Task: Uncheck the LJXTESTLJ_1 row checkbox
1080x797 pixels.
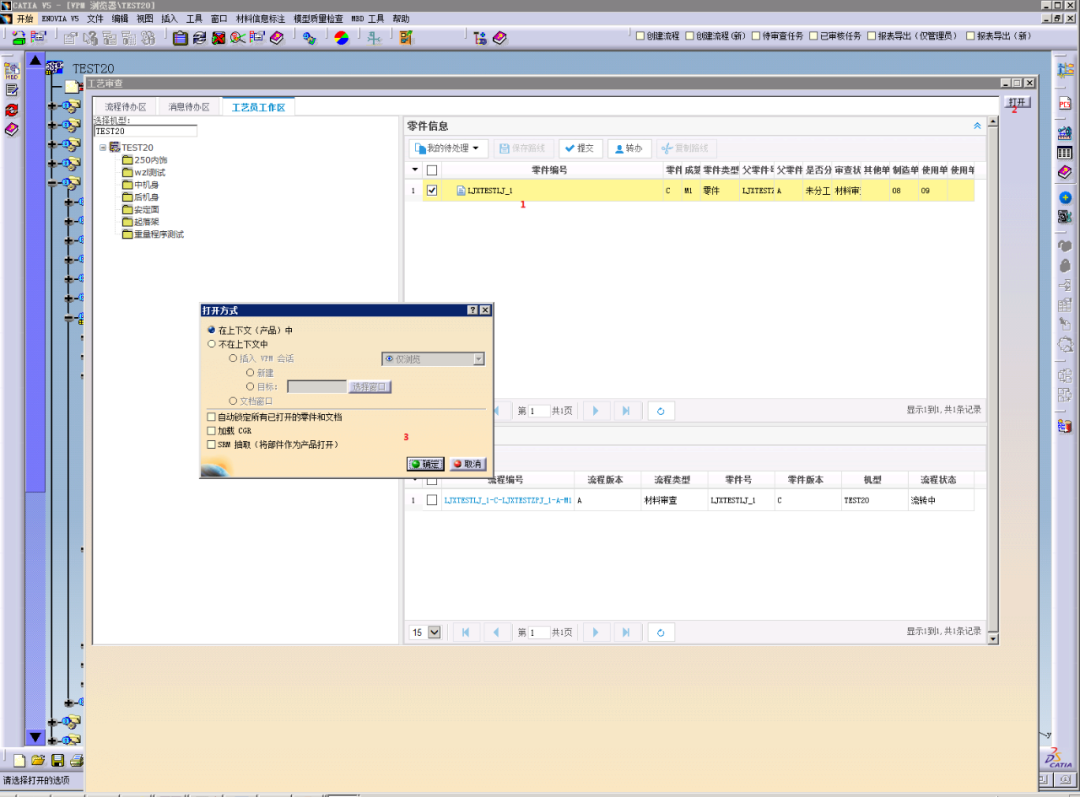Action: (x=432, y=190)
